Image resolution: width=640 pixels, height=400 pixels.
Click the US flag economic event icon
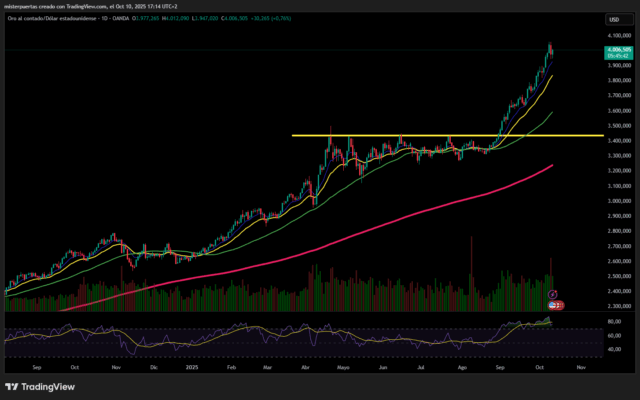pos(553,303)
